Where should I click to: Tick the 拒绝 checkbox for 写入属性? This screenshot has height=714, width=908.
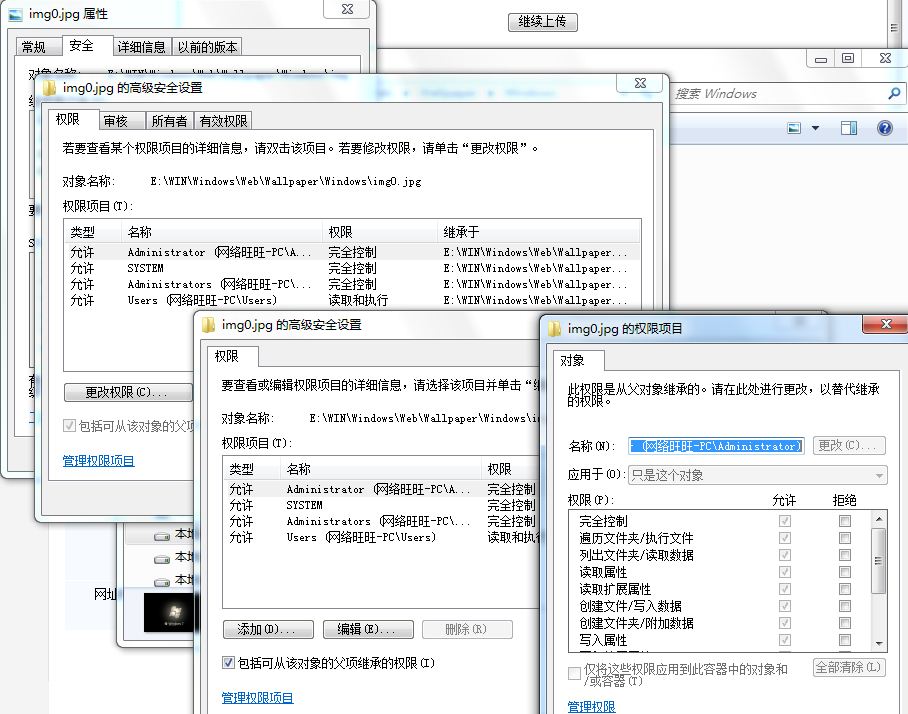(845, 640)
